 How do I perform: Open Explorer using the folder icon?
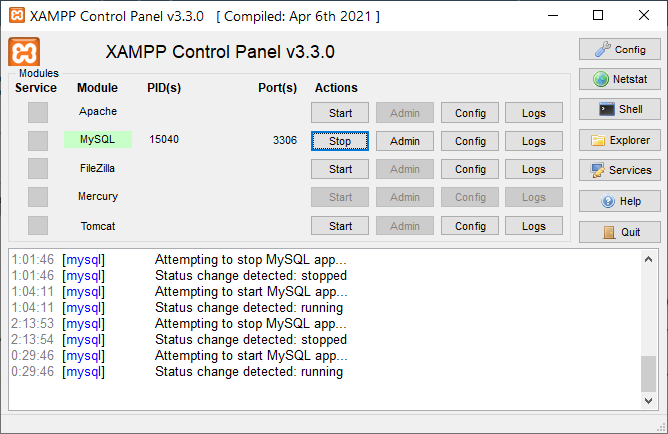click(x=619, y=140)
